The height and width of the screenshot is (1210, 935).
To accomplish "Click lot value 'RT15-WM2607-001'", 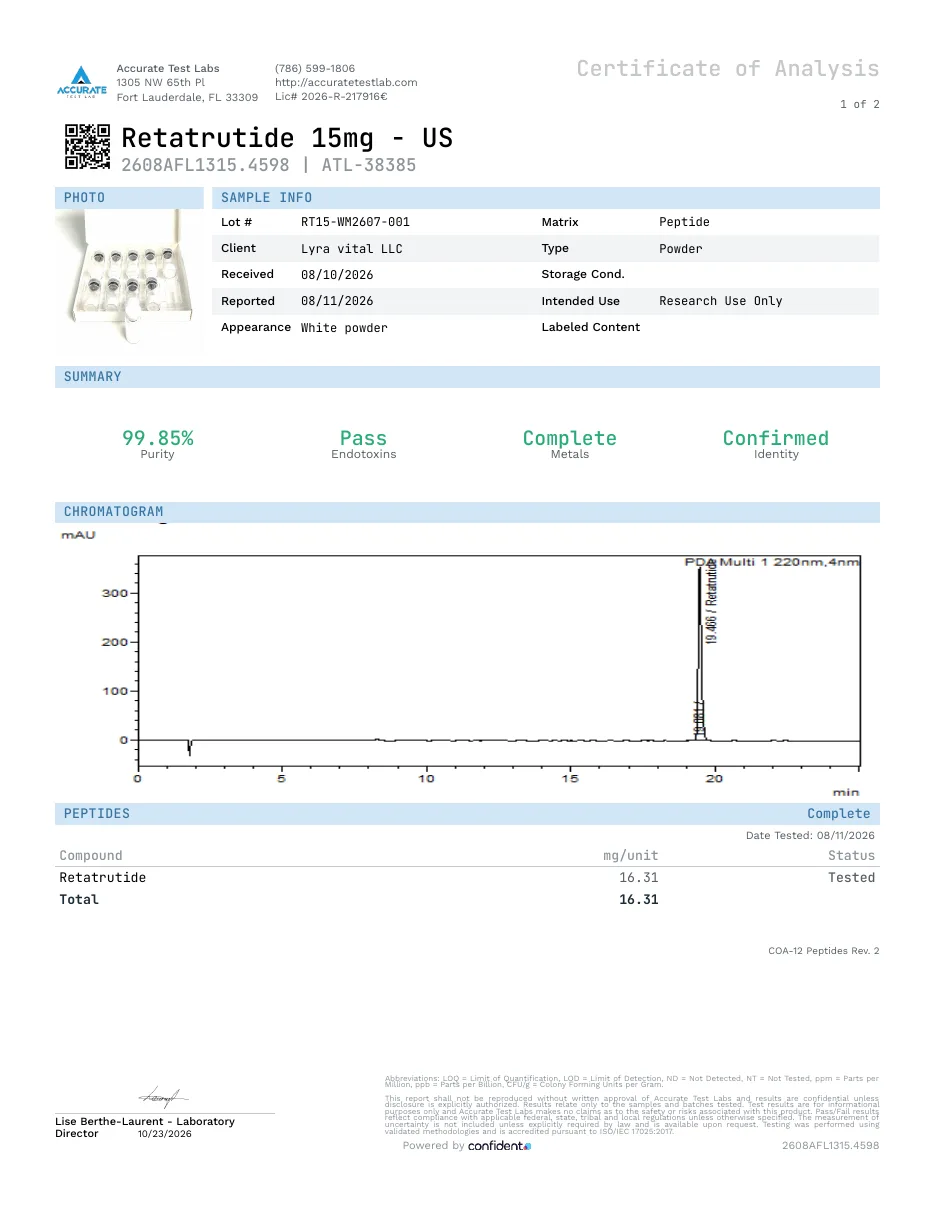I will coord(355,222).
